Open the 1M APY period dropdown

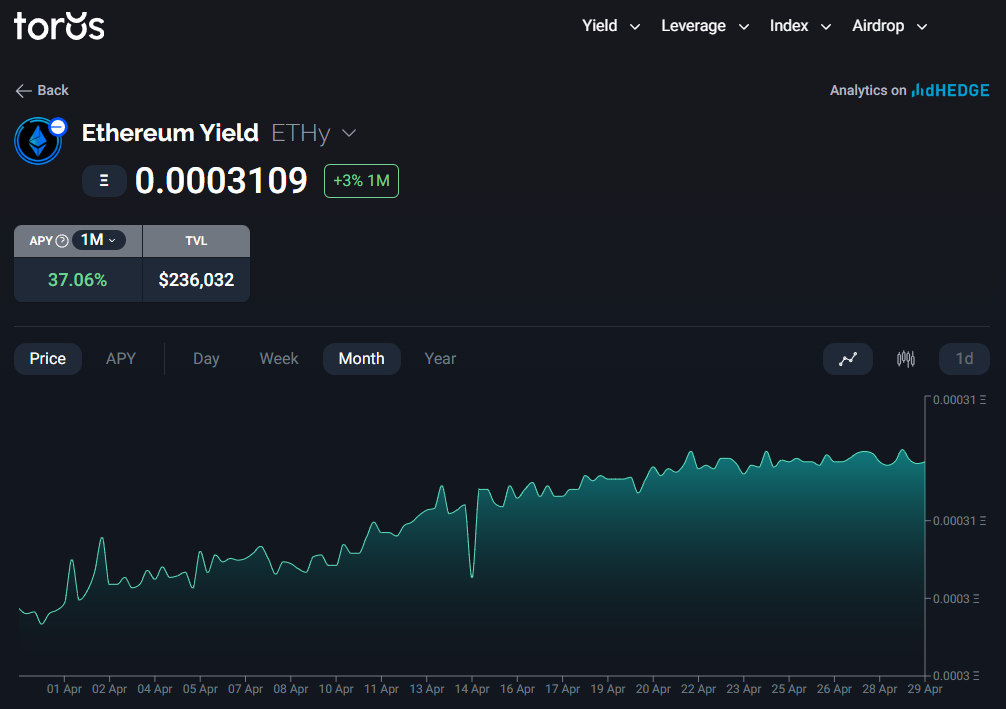[99, 240]
